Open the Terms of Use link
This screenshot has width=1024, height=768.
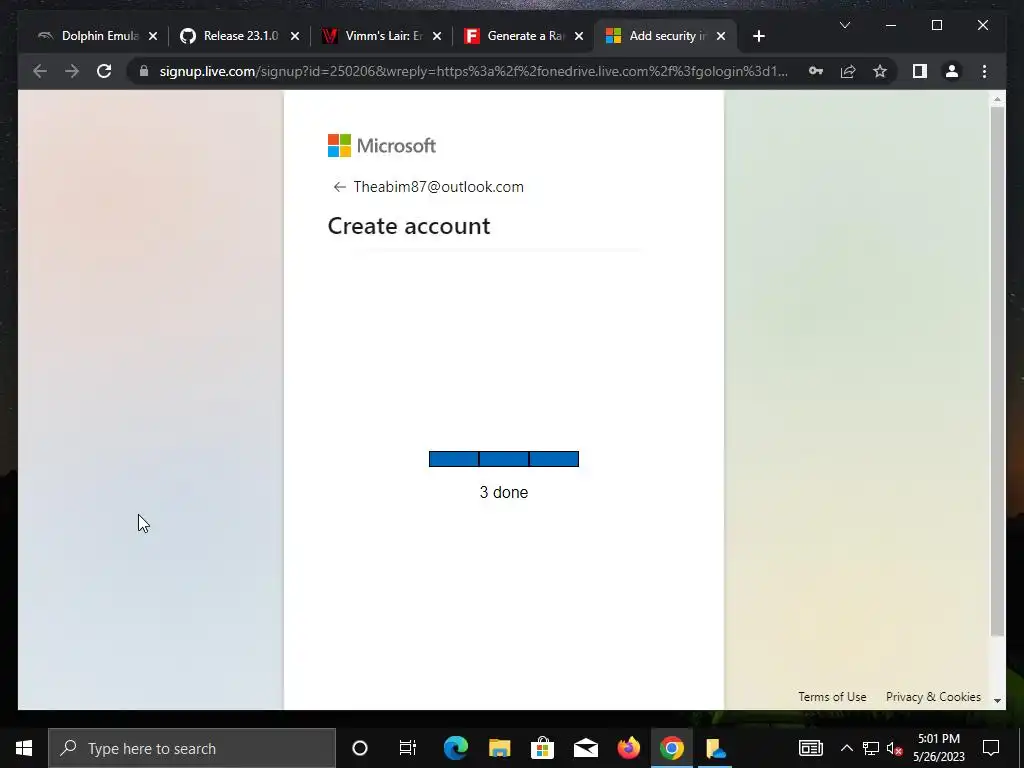click(832, 697)
